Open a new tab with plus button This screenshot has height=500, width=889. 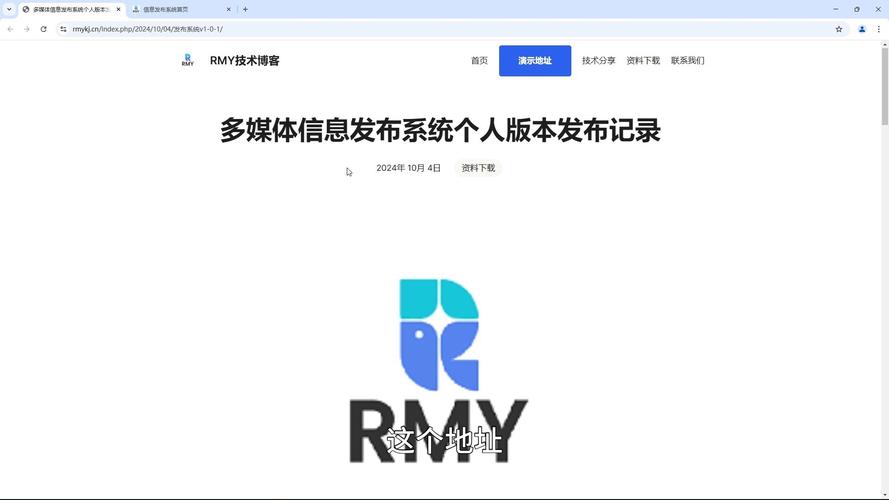pos(245,9)
